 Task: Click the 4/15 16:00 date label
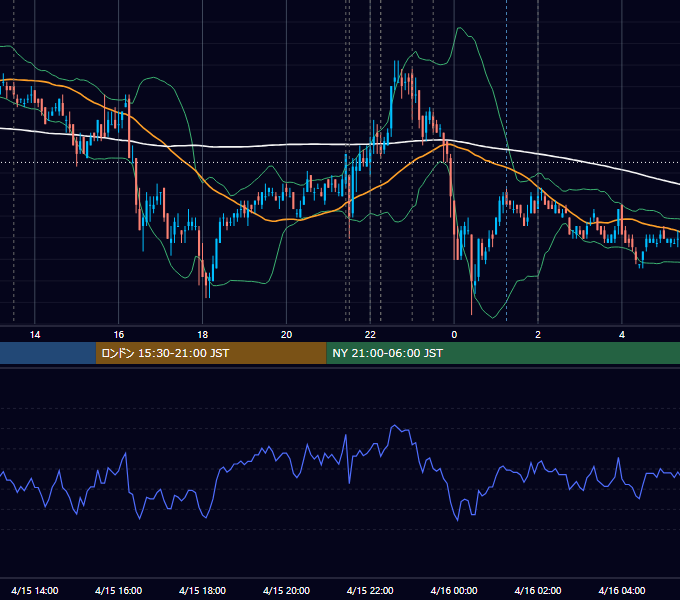(118, 590)
